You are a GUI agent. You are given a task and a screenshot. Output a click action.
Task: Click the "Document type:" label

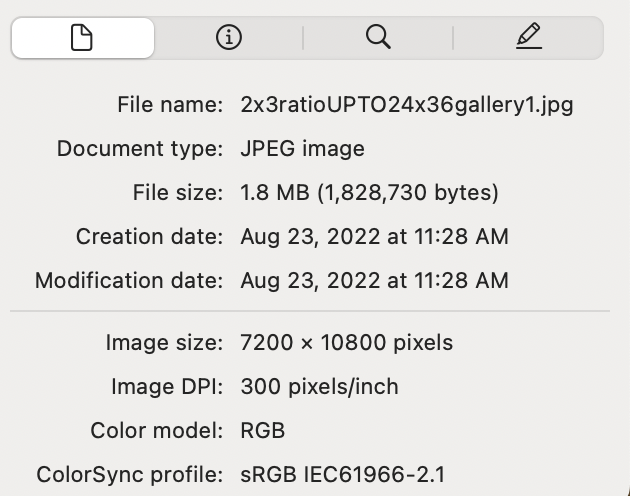[x=139, y=149]
